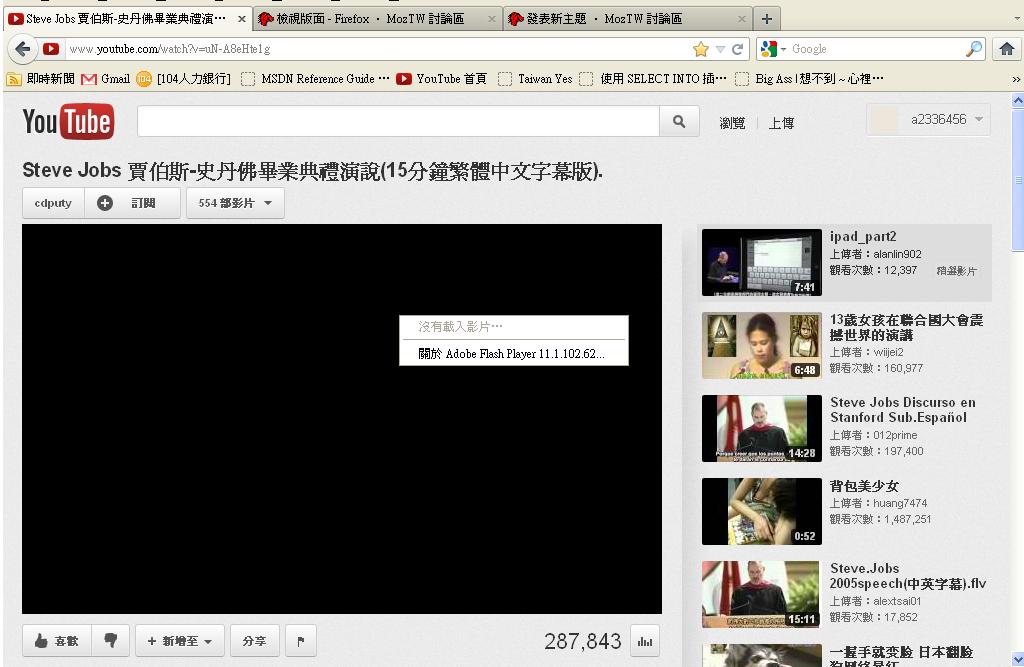Dislike the video with thumbs-down button
Screen dimensions: 1024x667
[x=111, y=641]
